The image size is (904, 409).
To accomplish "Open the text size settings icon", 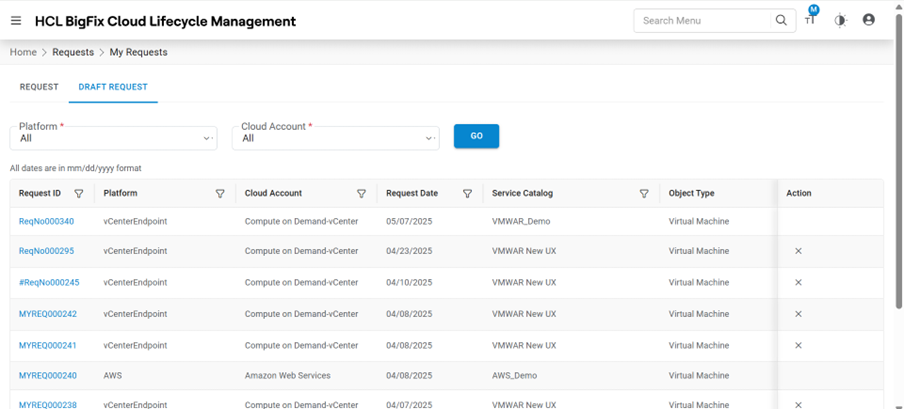I will click(810, 20).
